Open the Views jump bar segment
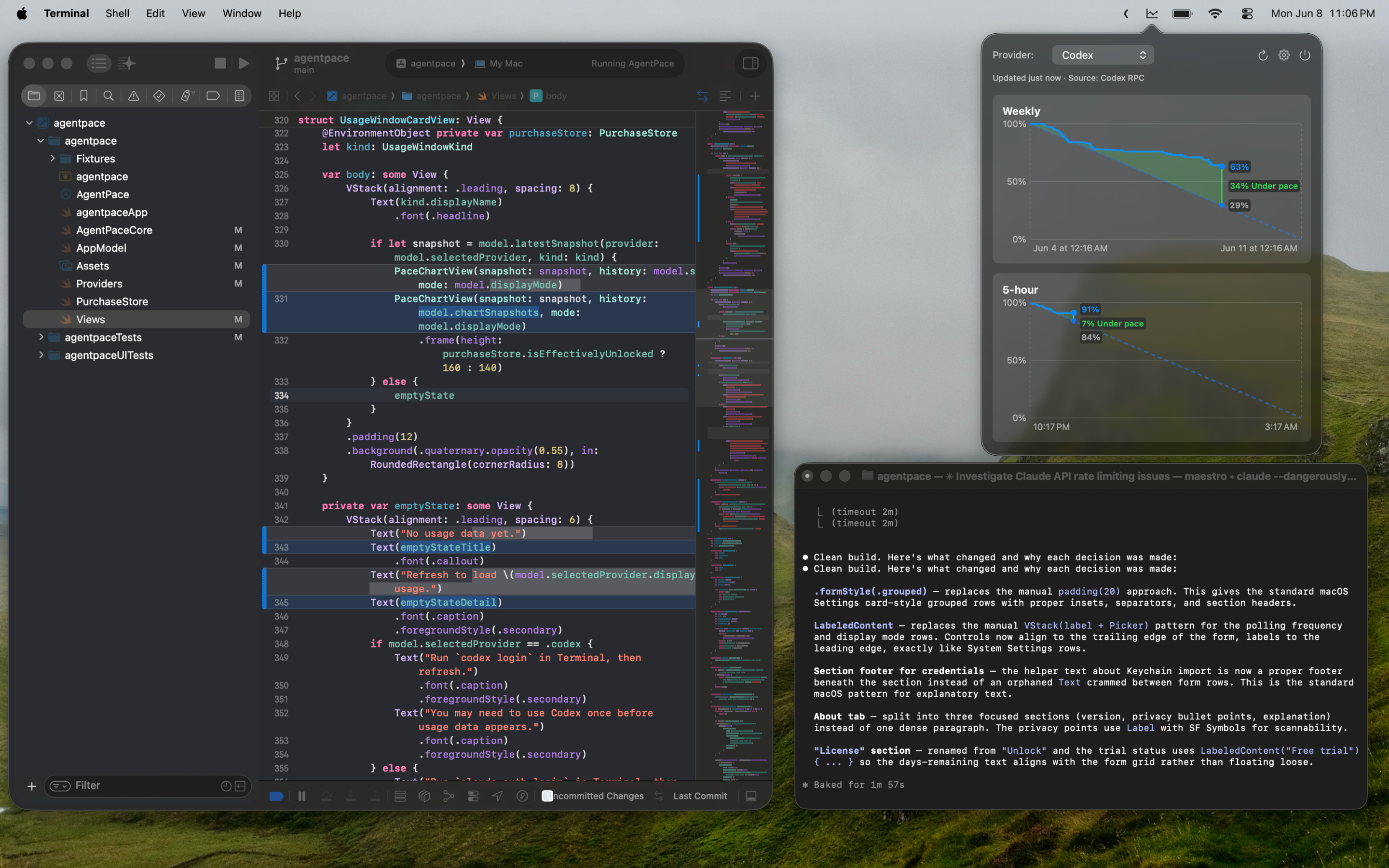The height and width of the screenshot is (868, 1389). tap(497, 96)
